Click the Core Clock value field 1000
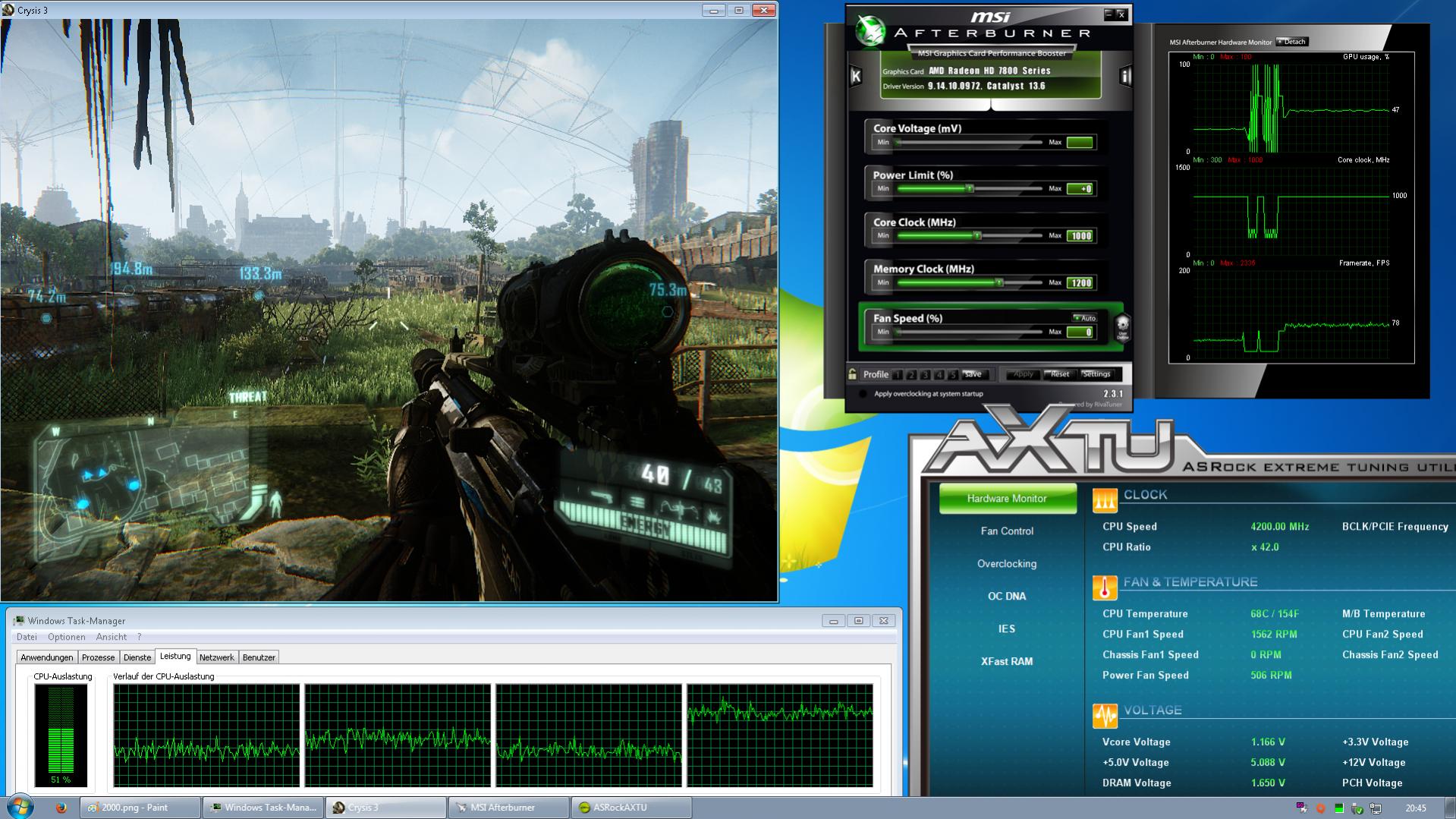The height and width of the screenshot is (819, 1456). click(1080, 236)
